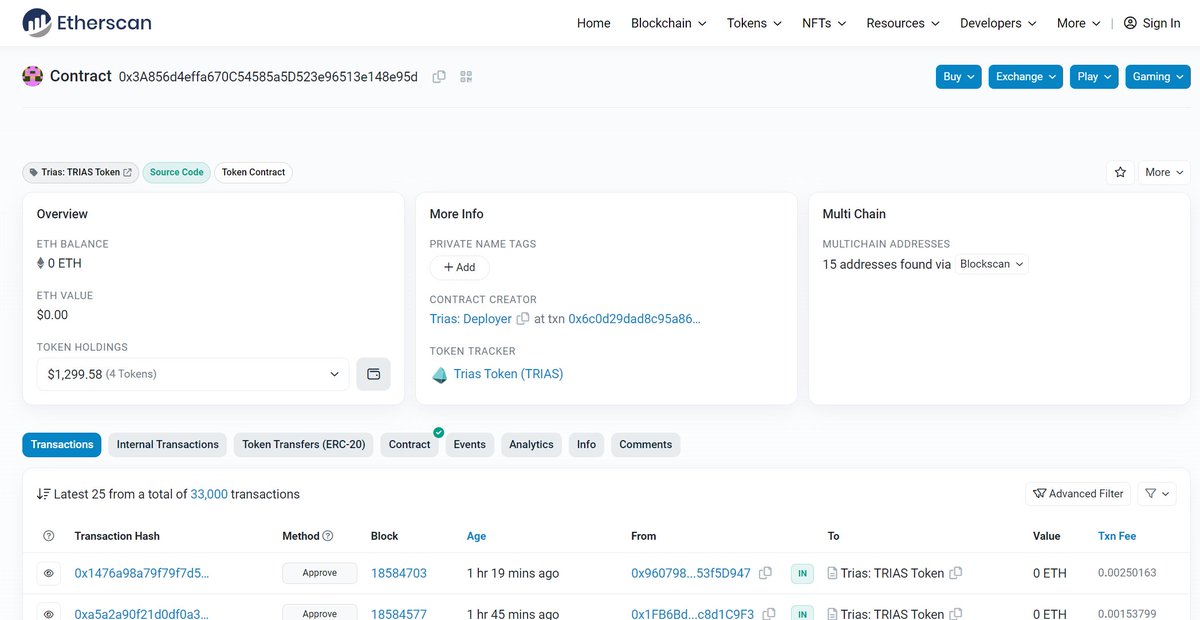Add a private name tag
Screen dimensions: 1200x620
pyautogui.click(x=460, y=267)
